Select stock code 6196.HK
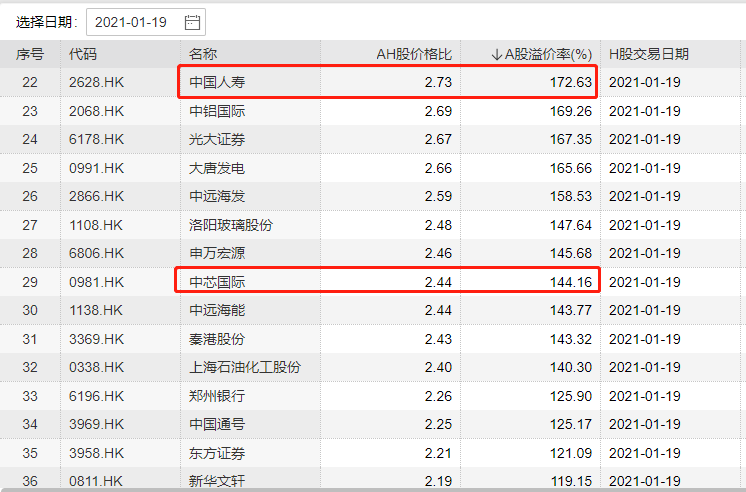This screenshot has width=746, height=492. tap(97, 395)
